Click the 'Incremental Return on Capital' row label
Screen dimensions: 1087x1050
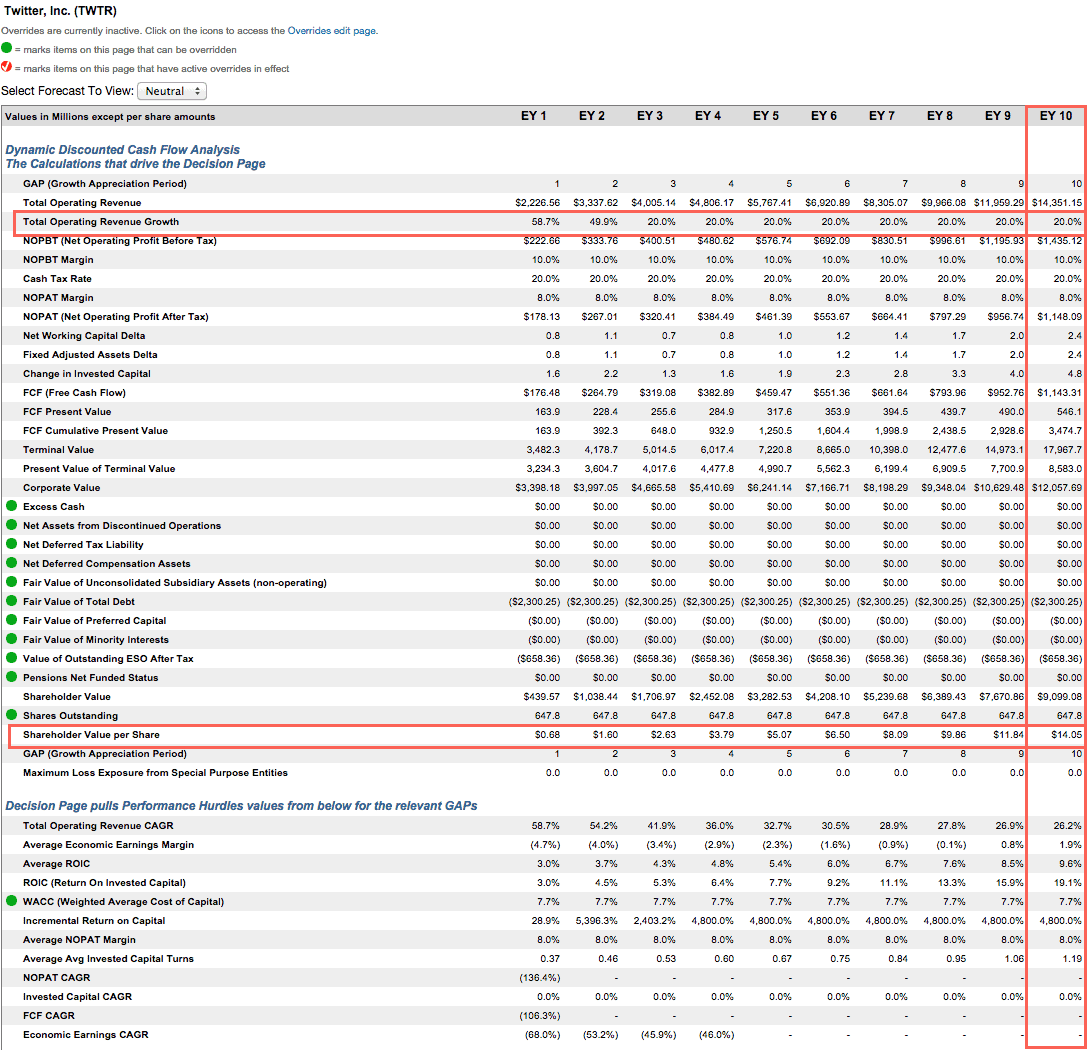point(94,920)
